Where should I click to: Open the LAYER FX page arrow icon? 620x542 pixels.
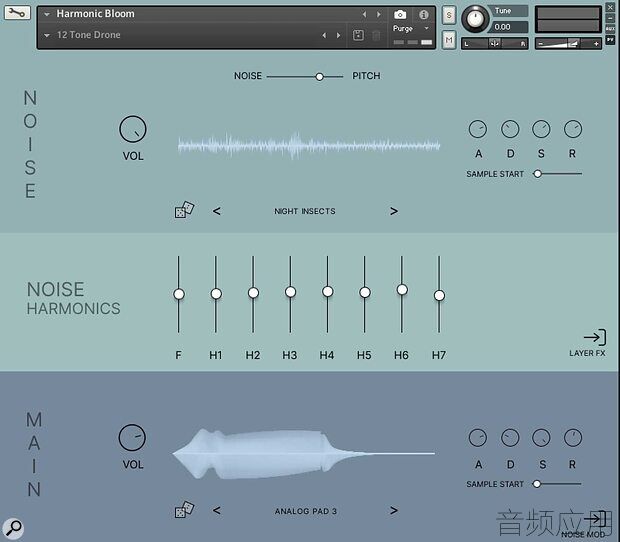tap(595, 337)
